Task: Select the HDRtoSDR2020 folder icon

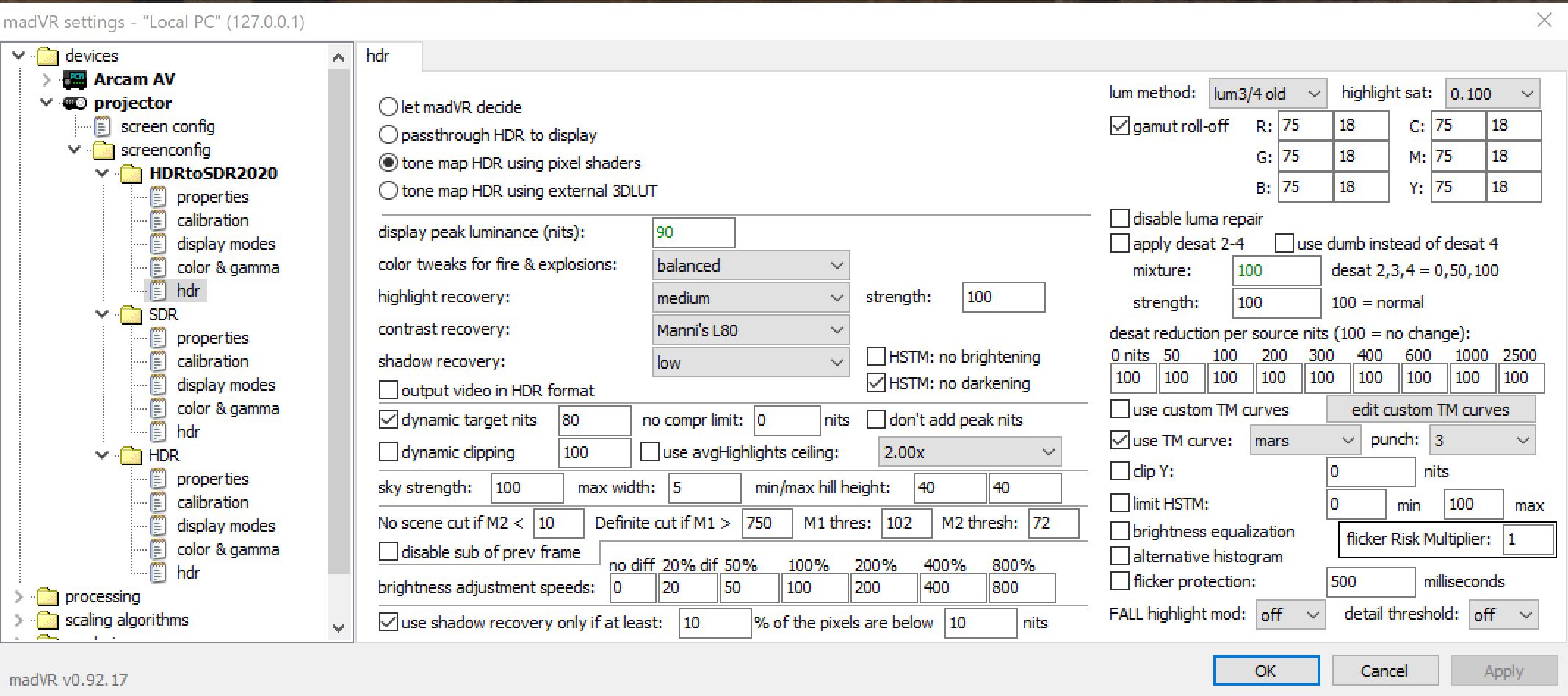Action: tap(131, 173)
